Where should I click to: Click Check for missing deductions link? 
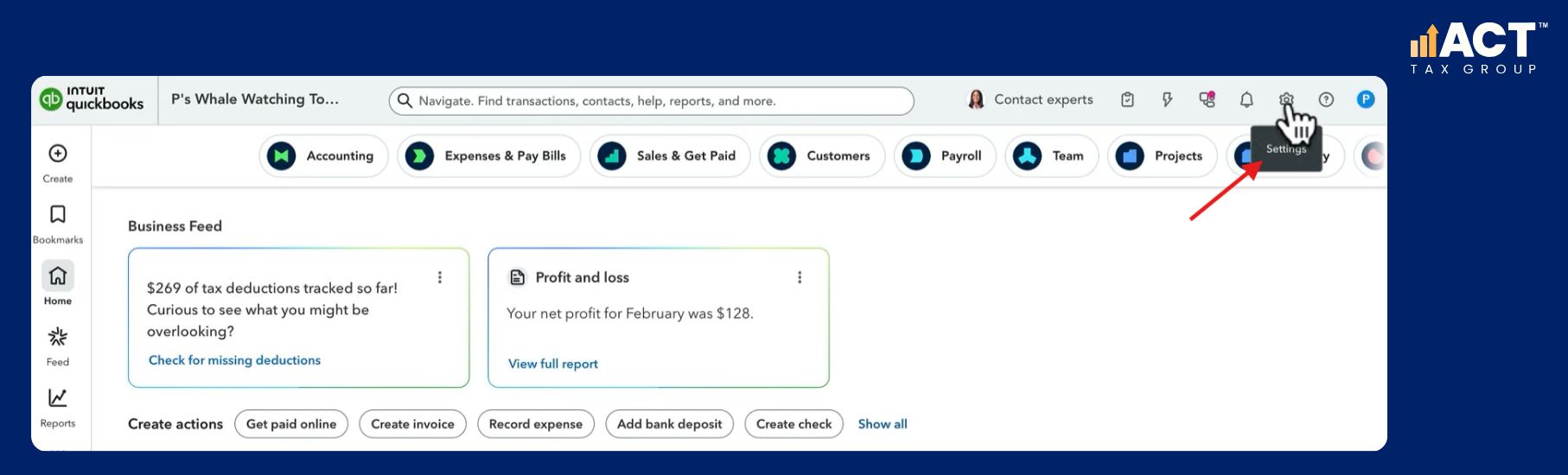point(234,360)
